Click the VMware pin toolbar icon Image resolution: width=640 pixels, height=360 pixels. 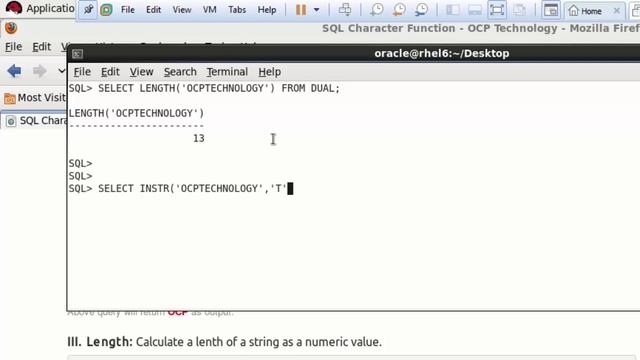coord(88,9)
